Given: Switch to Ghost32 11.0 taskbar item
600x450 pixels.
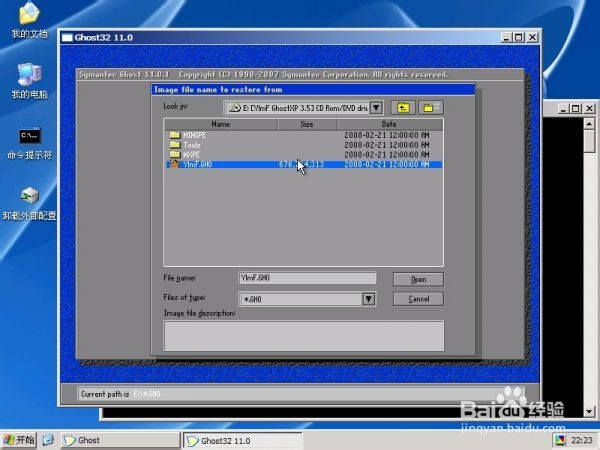Looking at the screenshot, I should [x=243, y=441].
